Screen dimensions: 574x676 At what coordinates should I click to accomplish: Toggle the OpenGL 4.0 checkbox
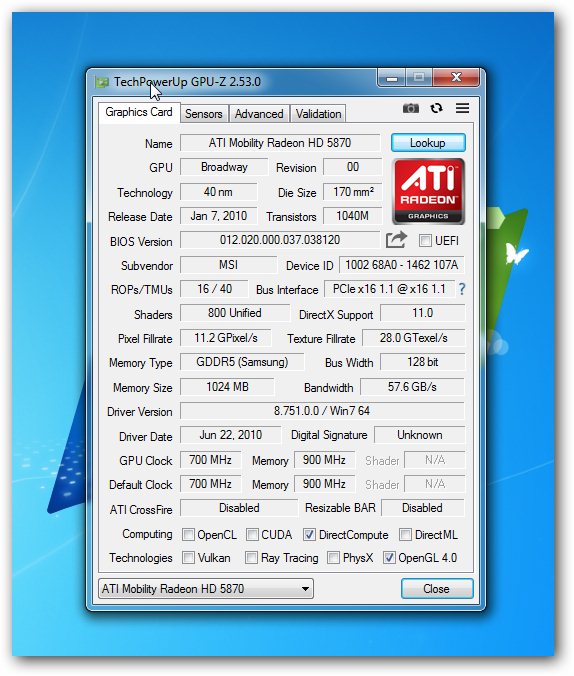coord(389,557)
